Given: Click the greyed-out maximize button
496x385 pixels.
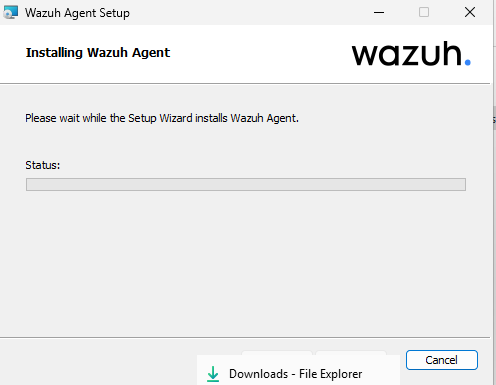Looking at the screenshot, I should click(x=424, y=12).
